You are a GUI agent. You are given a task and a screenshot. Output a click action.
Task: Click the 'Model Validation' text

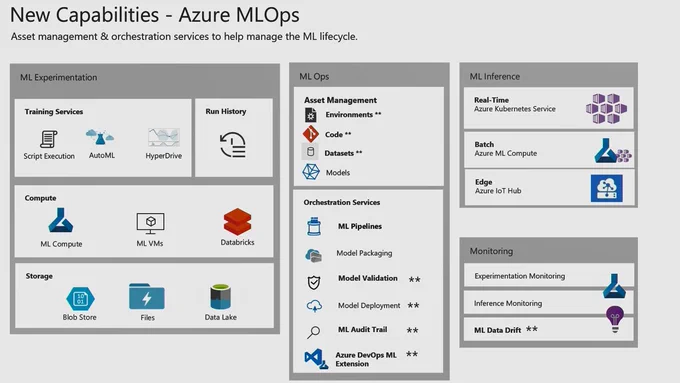pos(368,278)
